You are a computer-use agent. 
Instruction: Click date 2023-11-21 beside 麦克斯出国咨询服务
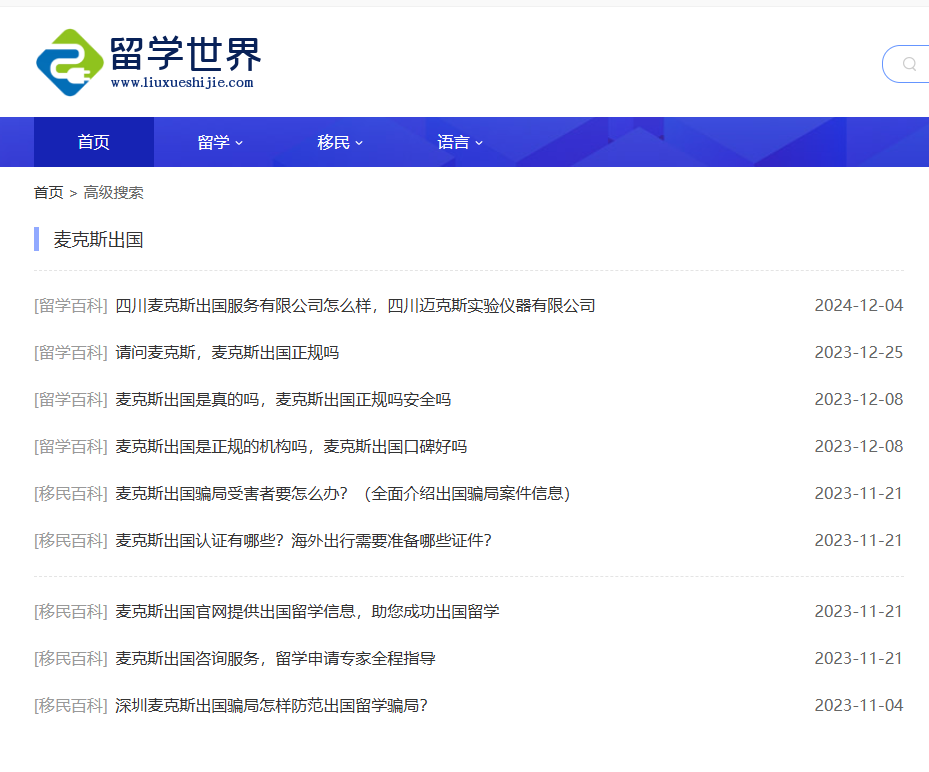coord(858,658)
